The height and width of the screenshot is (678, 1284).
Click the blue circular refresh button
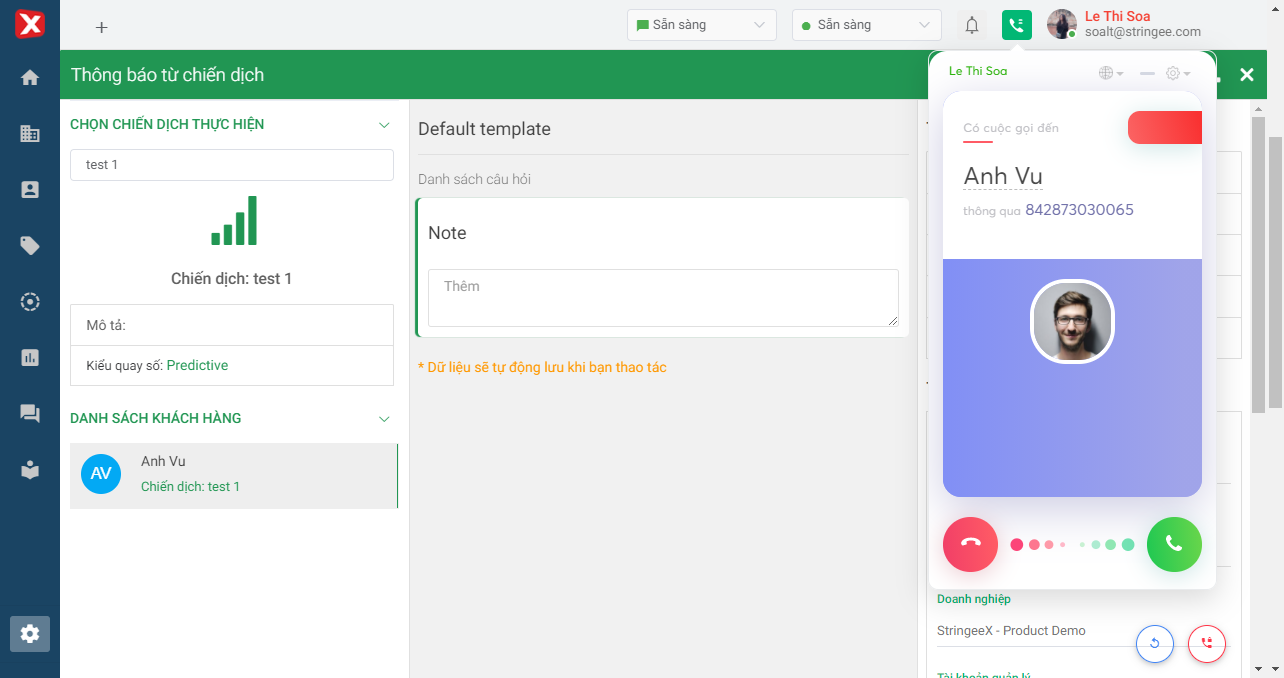(x=1155, y=643)
